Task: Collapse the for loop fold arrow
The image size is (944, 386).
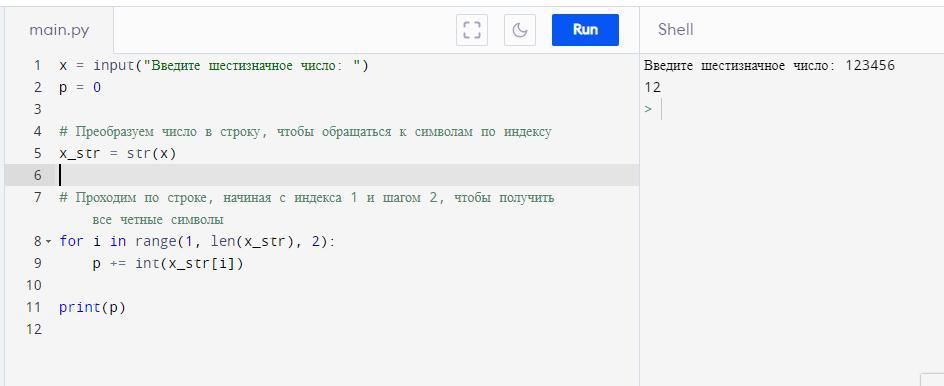Action: (48, 241)
